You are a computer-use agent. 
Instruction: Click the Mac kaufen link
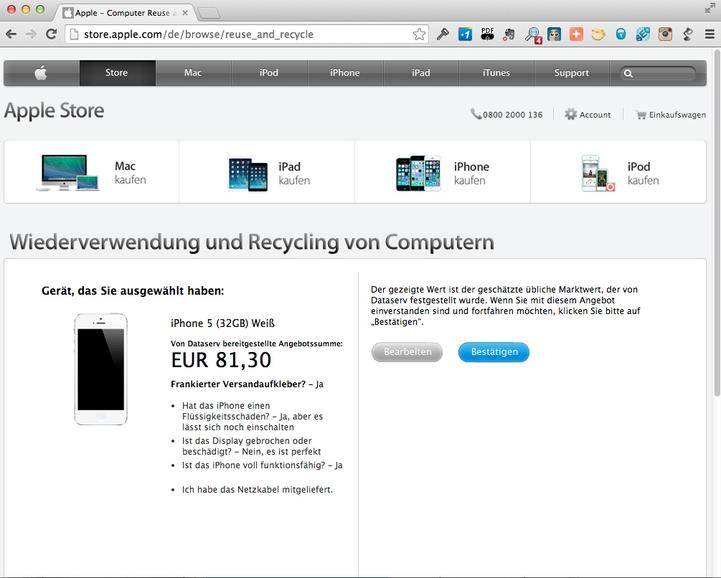130,172
